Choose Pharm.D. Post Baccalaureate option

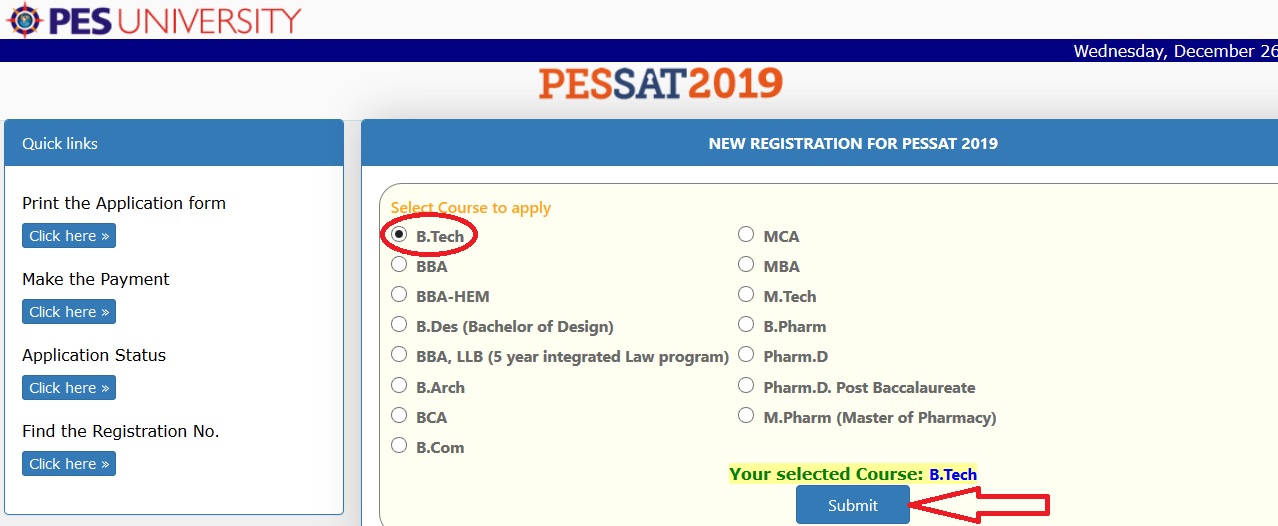pyautogui.click(x=746, y=385)
